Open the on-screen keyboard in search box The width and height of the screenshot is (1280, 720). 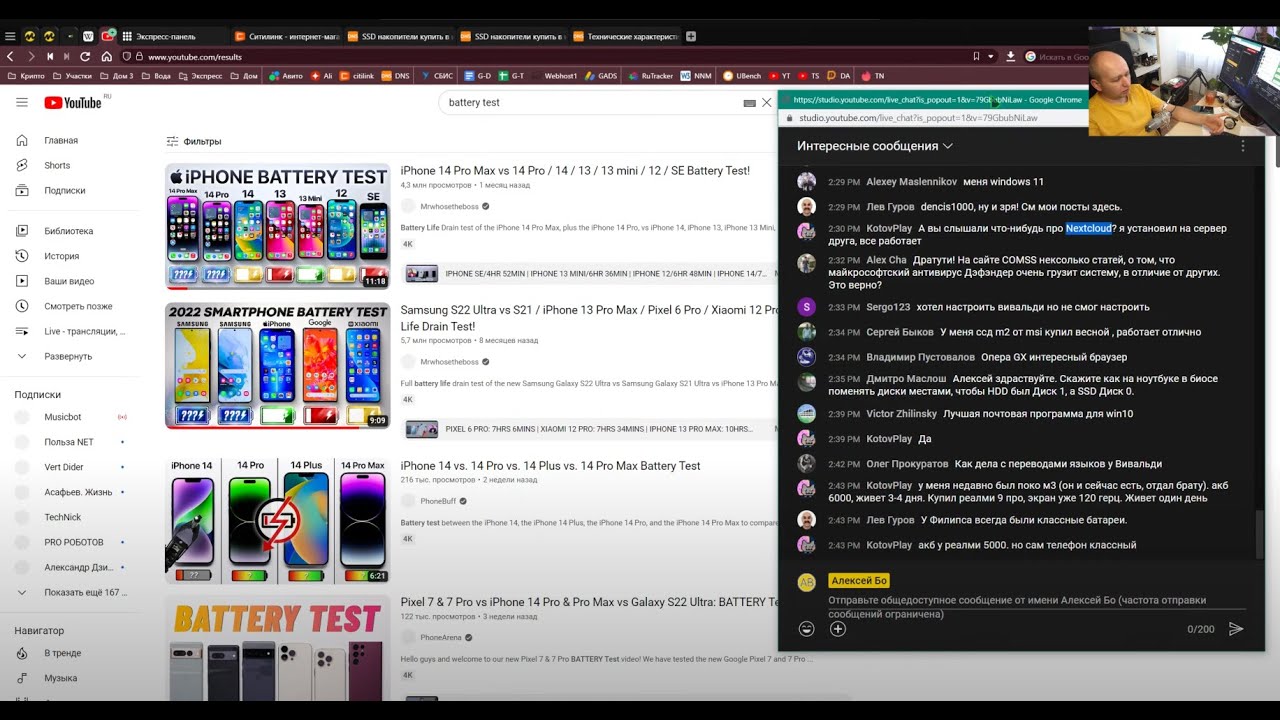click(x=750, y=103)
